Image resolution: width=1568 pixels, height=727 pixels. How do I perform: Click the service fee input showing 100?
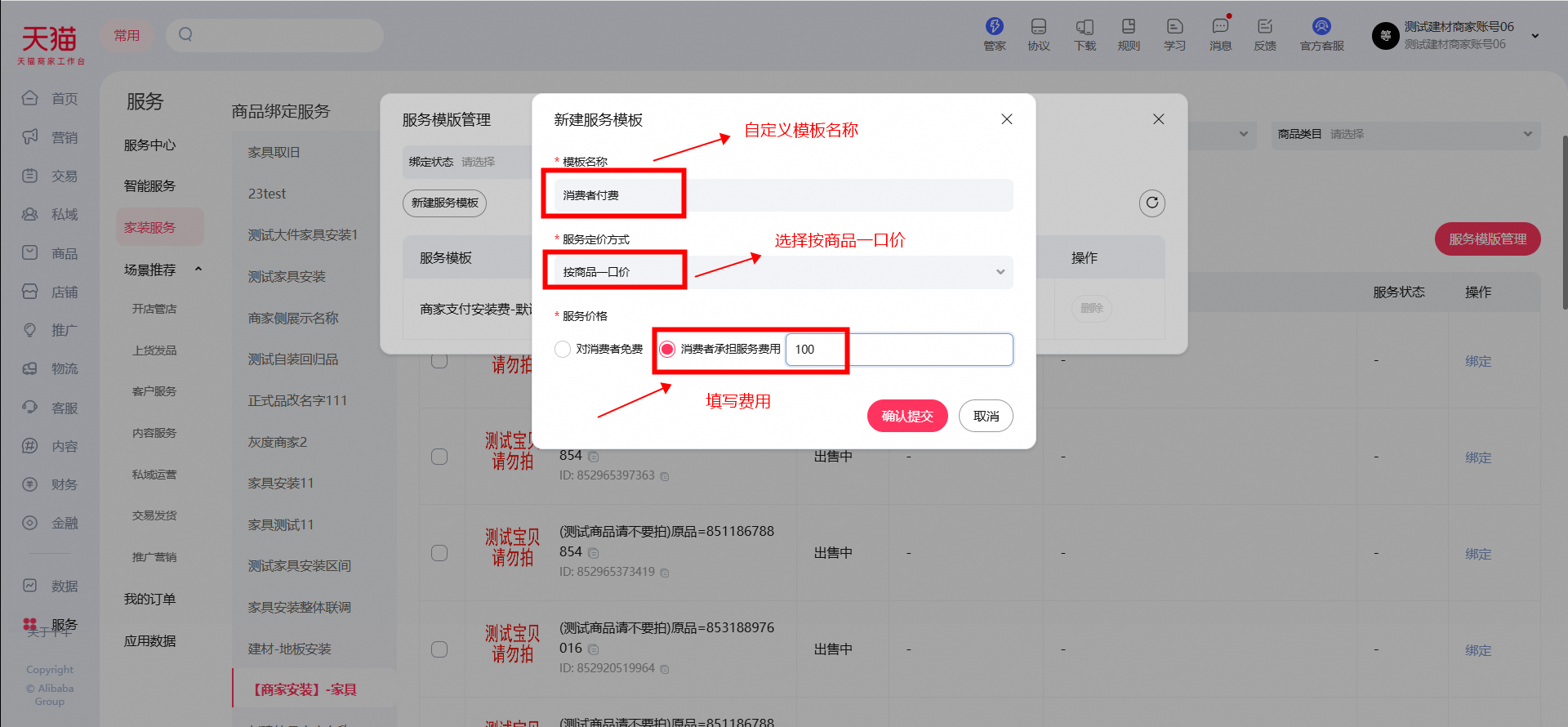coord(899,349)
